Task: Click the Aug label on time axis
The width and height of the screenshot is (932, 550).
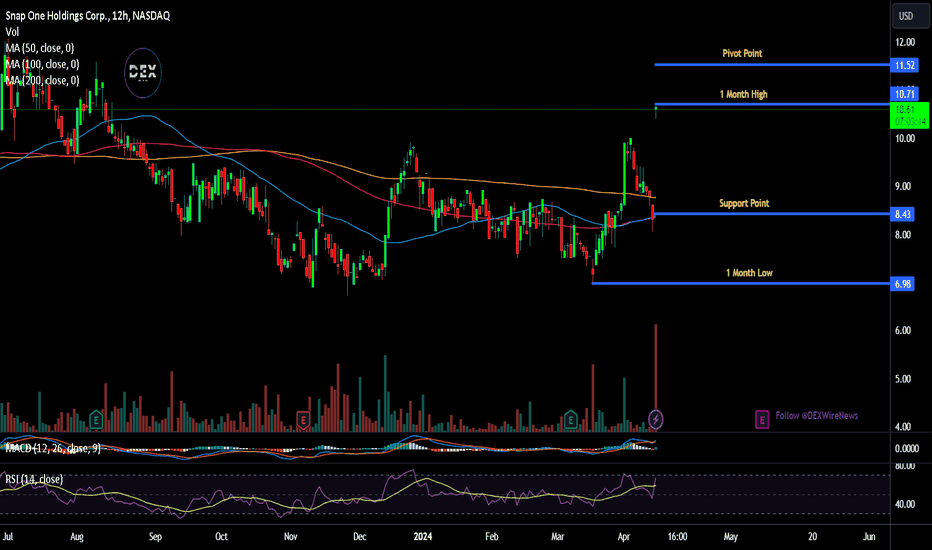Action: click(77, 536)
